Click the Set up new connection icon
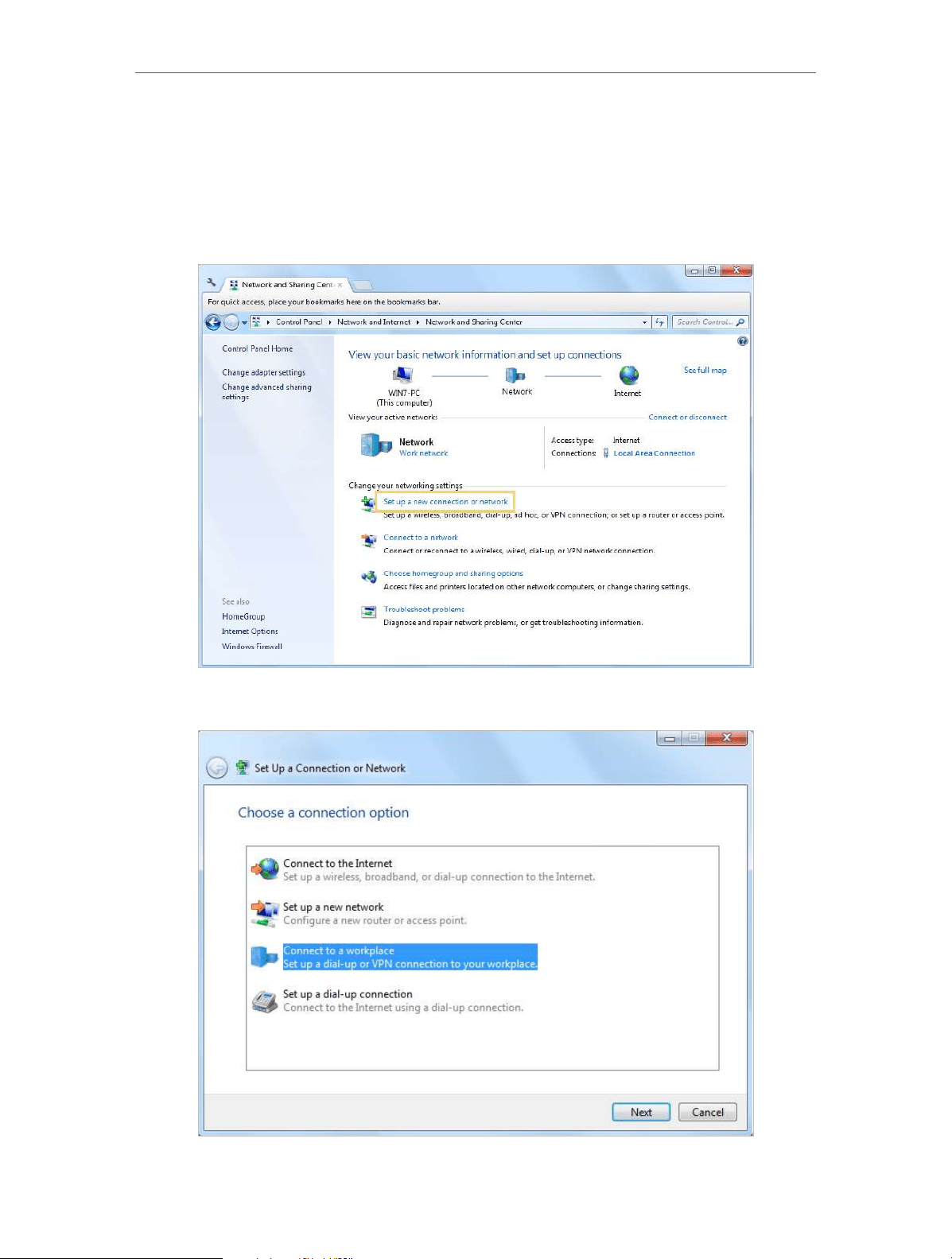Screen dimensions: 952x1259 pyautogui.click(x=368, y=504)
